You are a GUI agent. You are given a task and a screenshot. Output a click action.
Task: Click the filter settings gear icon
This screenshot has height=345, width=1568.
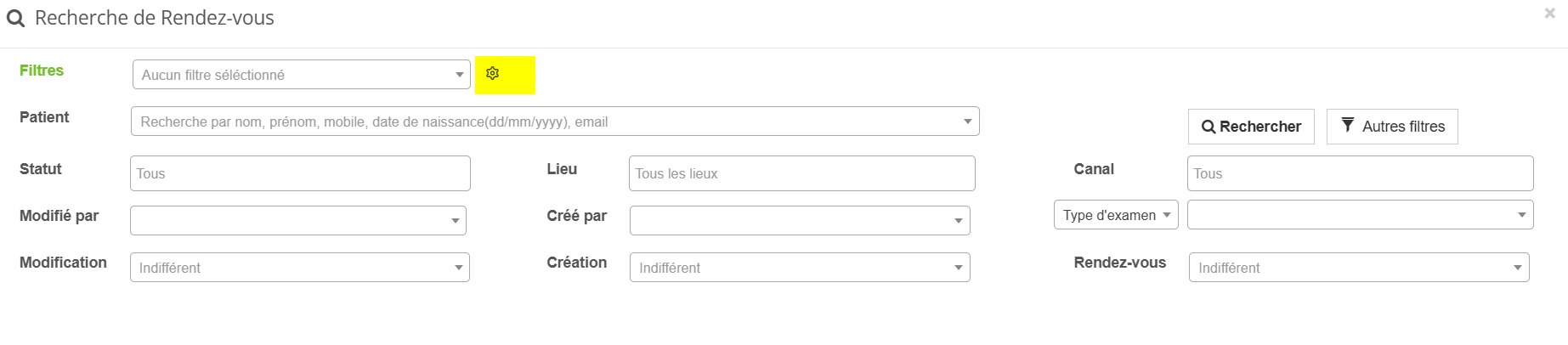492,74
